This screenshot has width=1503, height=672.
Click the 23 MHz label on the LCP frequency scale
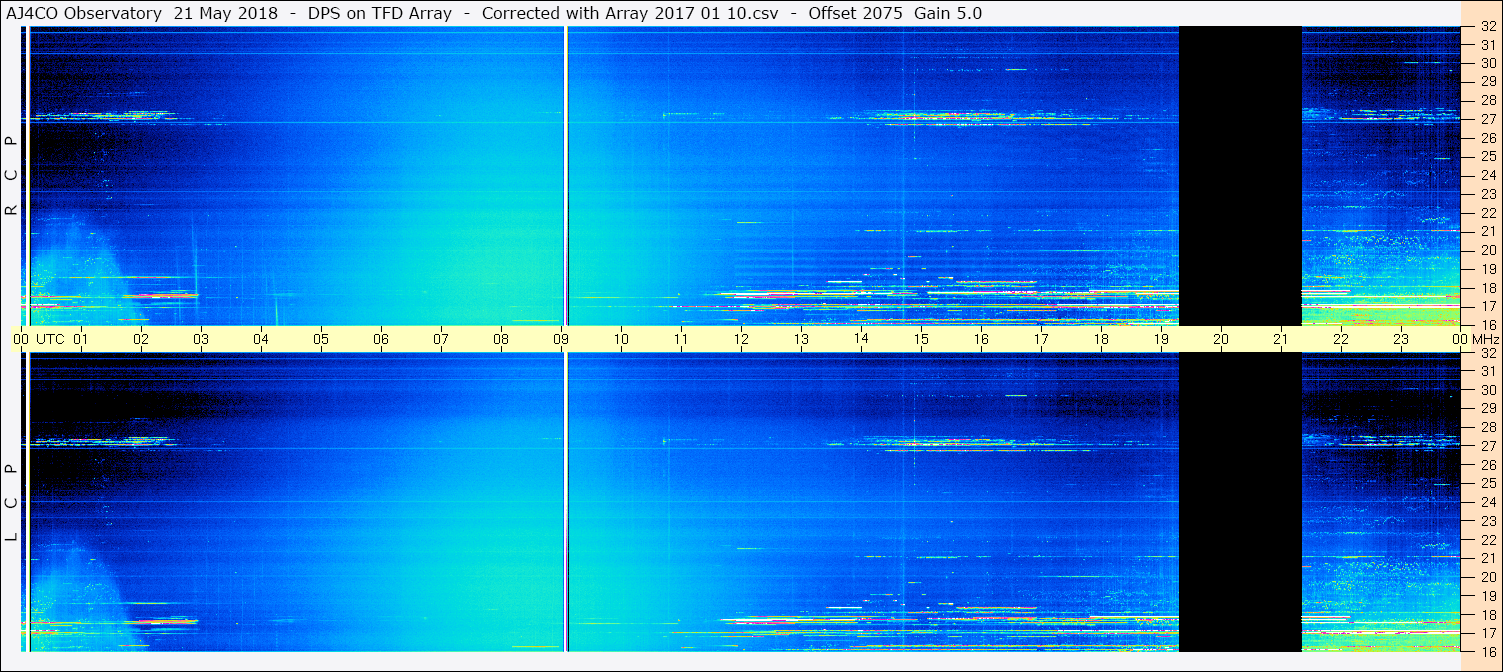(1487, 521)
